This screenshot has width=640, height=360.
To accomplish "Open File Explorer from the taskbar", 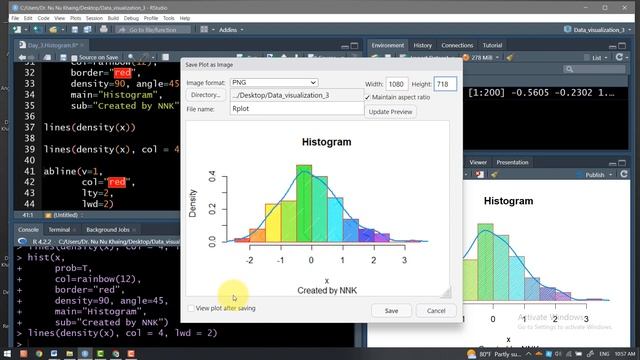I will (69, 353).
